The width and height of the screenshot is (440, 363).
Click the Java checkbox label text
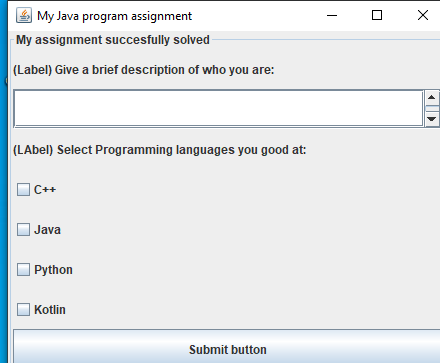coord(47,230)
